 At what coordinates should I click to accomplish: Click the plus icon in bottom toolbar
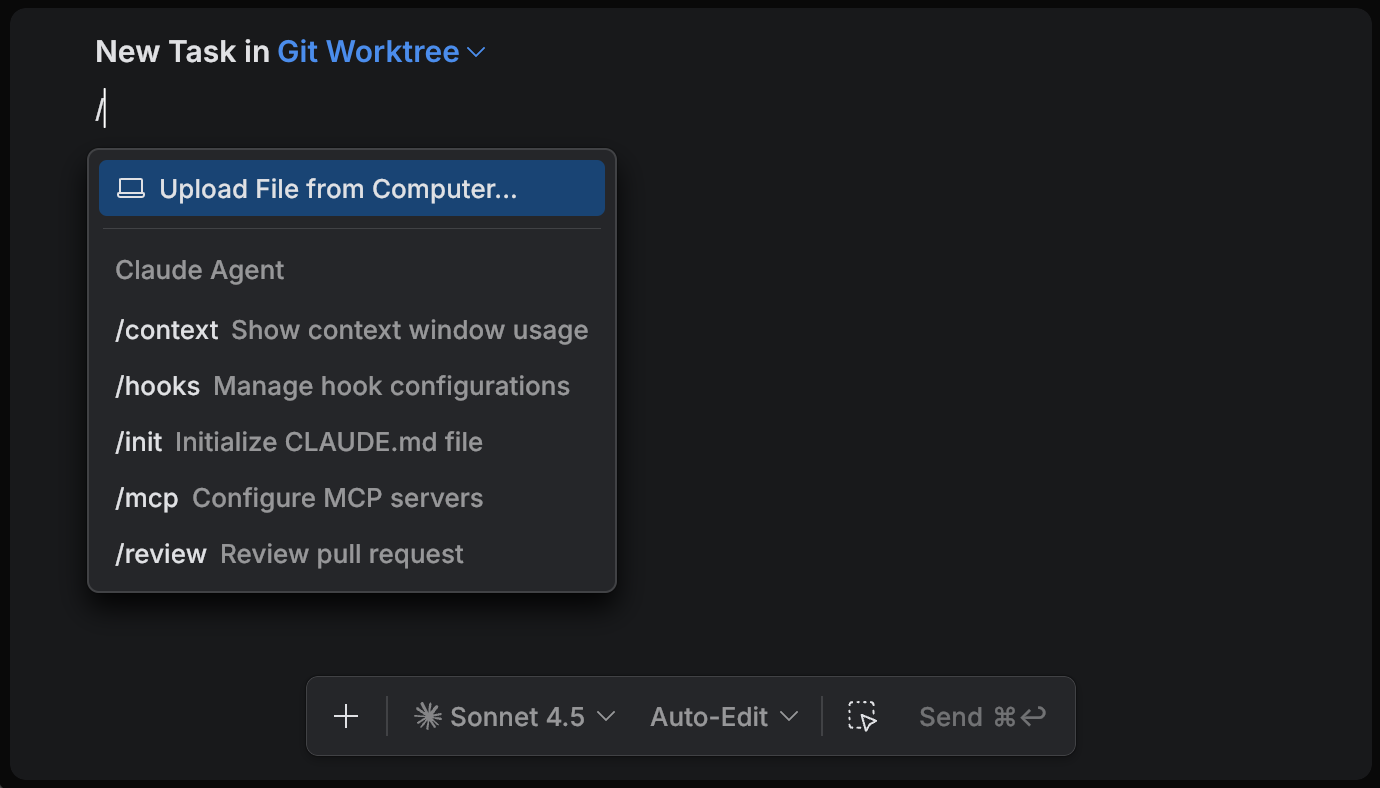(346, 716)
